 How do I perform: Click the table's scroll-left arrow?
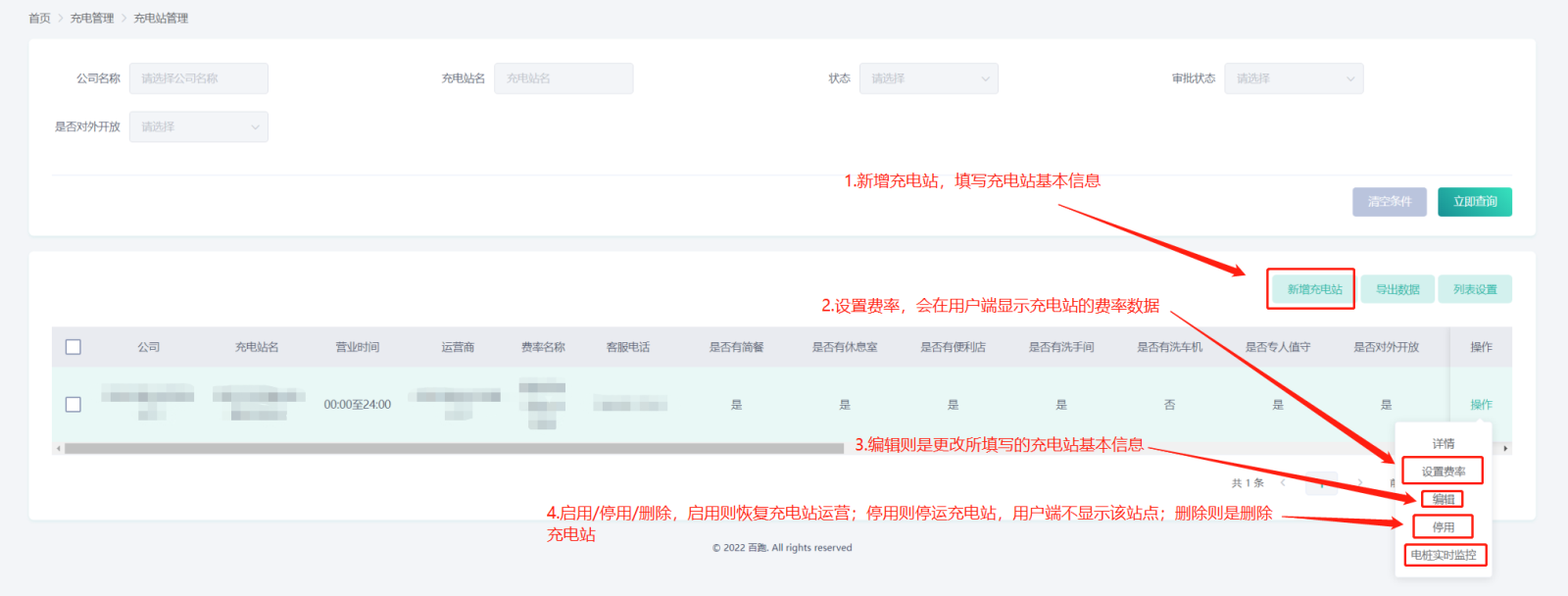(59, 448)
